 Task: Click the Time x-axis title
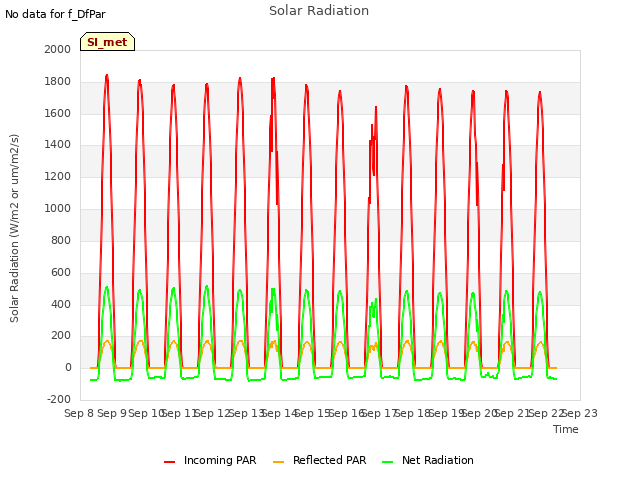pyautogui.click(x=566, y=429)
